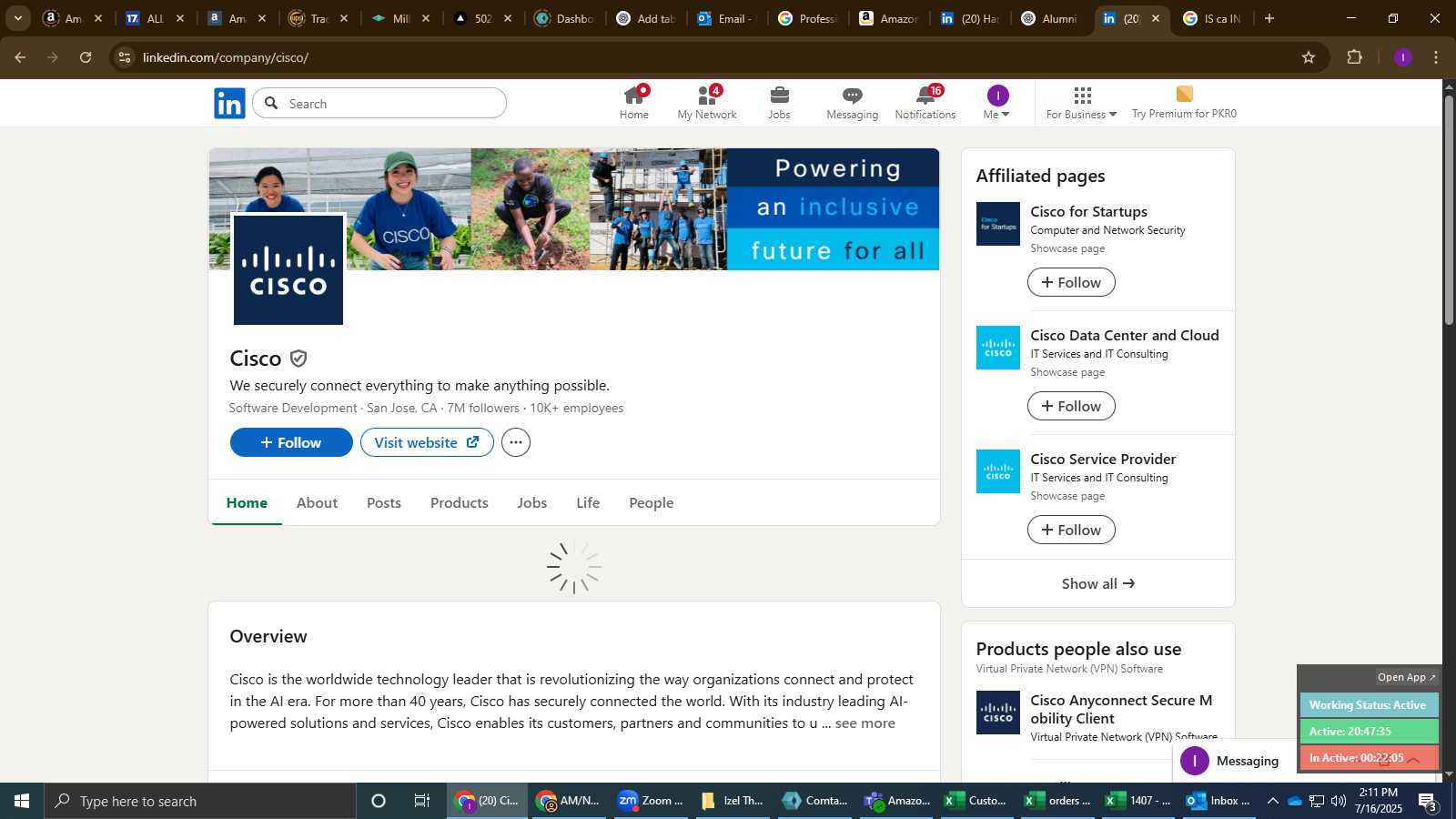The width and height of the screenshot is (1456, 819).
Task: Open Chrome three-dot menu
Action: pos(1436,57)
